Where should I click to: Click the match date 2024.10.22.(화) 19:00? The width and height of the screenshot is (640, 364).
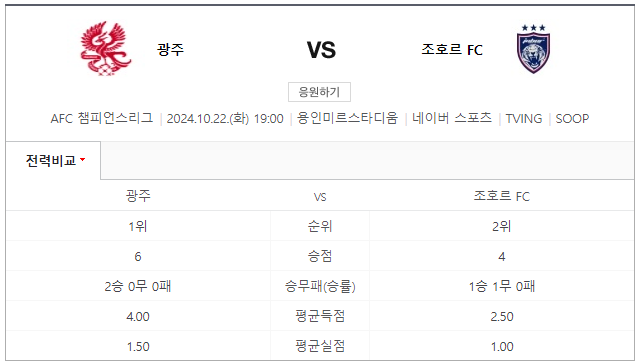(225, 119)
